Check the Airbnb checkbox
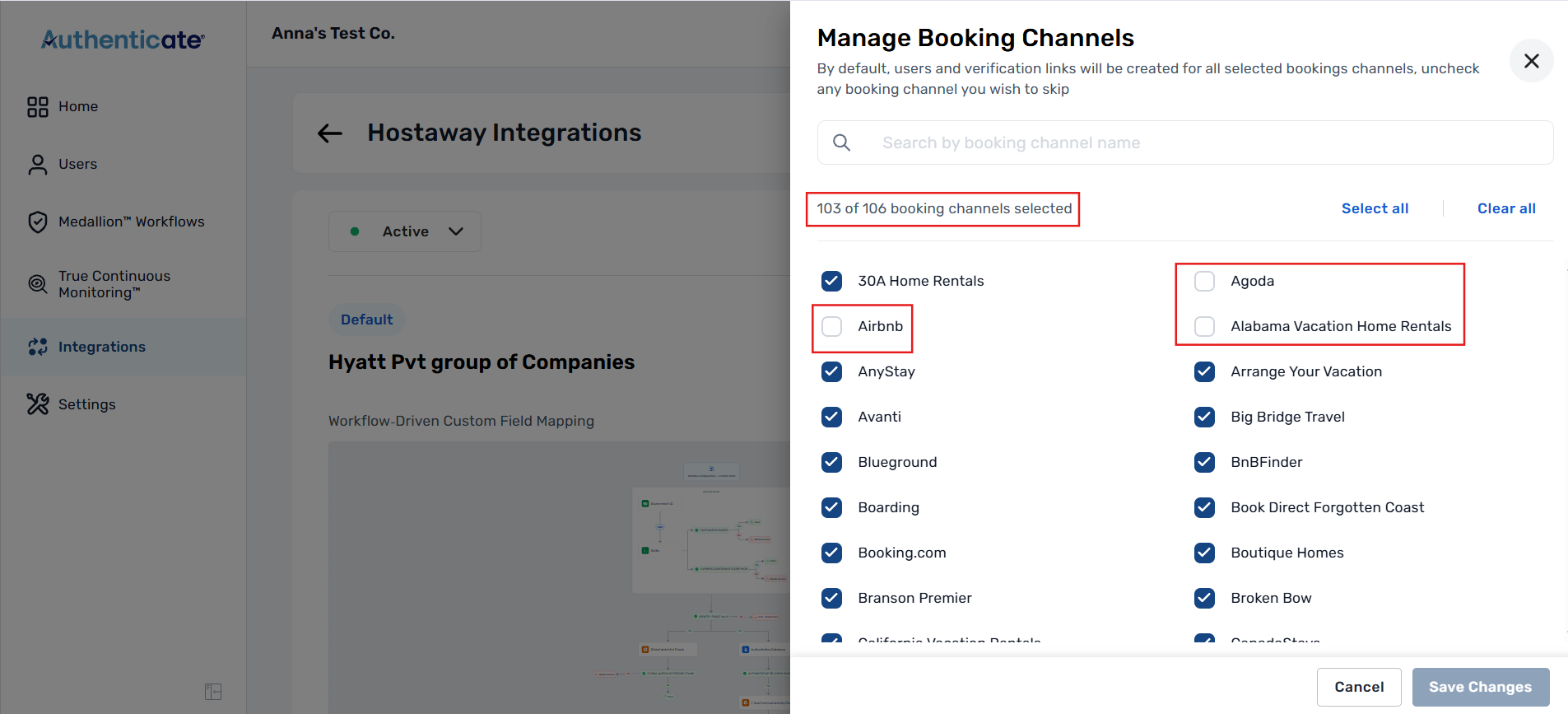This screenshot has height=714, width=1568. pyautogui.click(x=831, y=326)
